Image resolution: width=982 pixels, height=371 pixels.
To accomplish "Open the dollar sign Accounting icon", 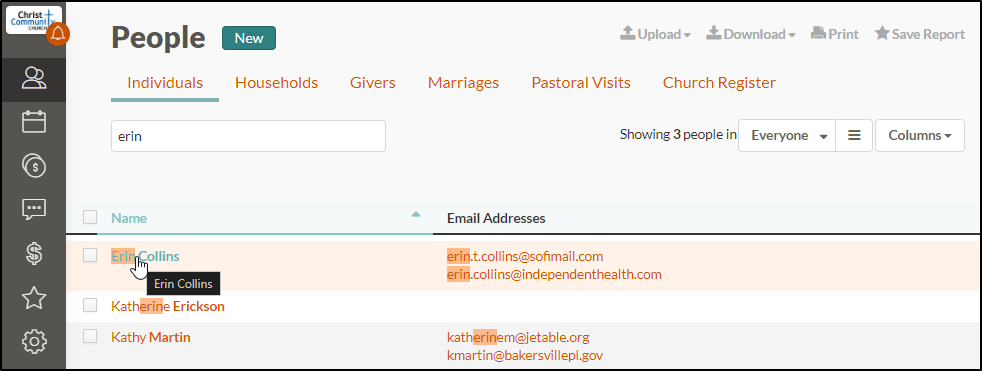I will [x=34, y=254].
